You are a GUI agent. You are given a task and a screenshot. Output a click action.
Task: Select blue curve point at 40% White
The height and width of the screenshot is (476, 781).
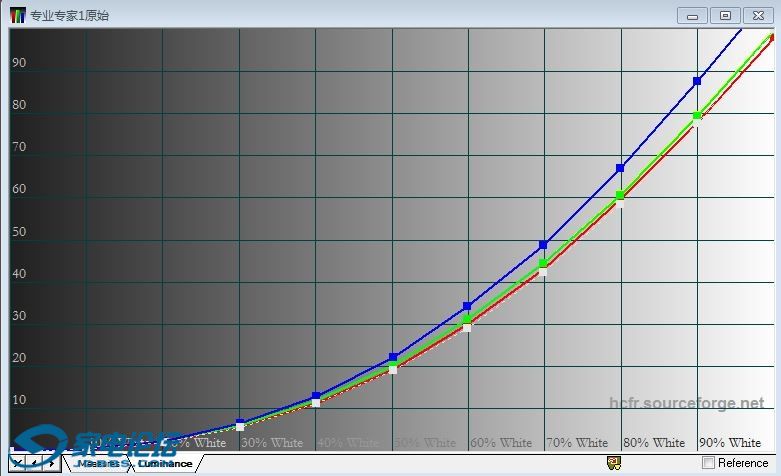point(316,396)
